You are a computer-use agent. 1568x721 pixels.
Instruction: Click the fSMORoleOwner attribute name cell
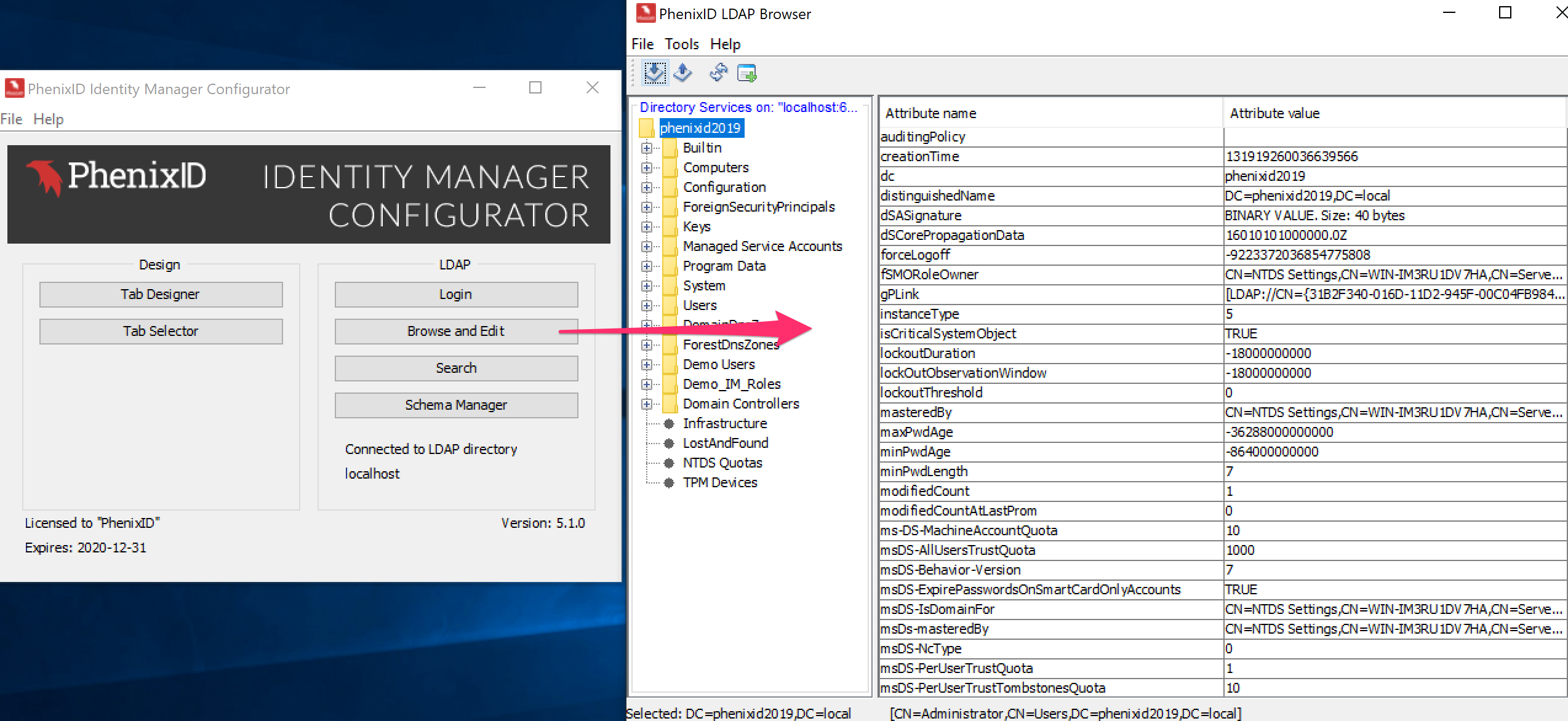1051,274
